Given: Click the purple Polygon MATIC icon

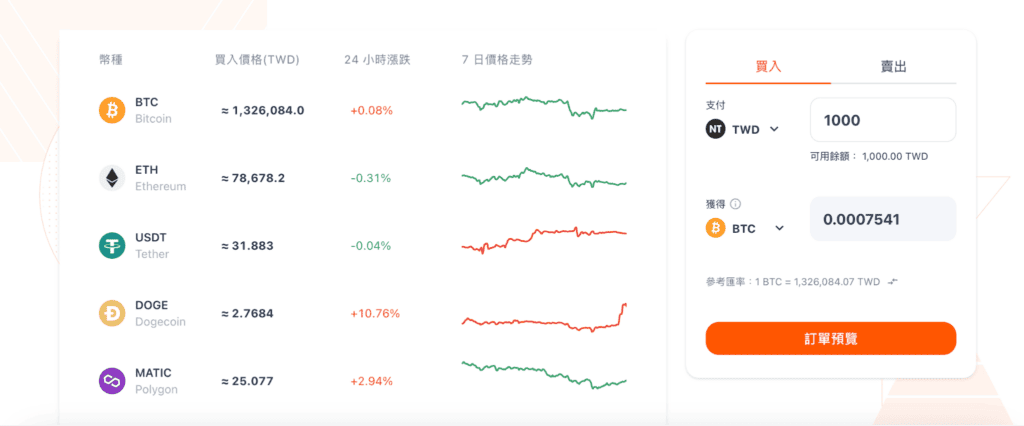Looking at the screenshot, I should [x=112, y=381].
